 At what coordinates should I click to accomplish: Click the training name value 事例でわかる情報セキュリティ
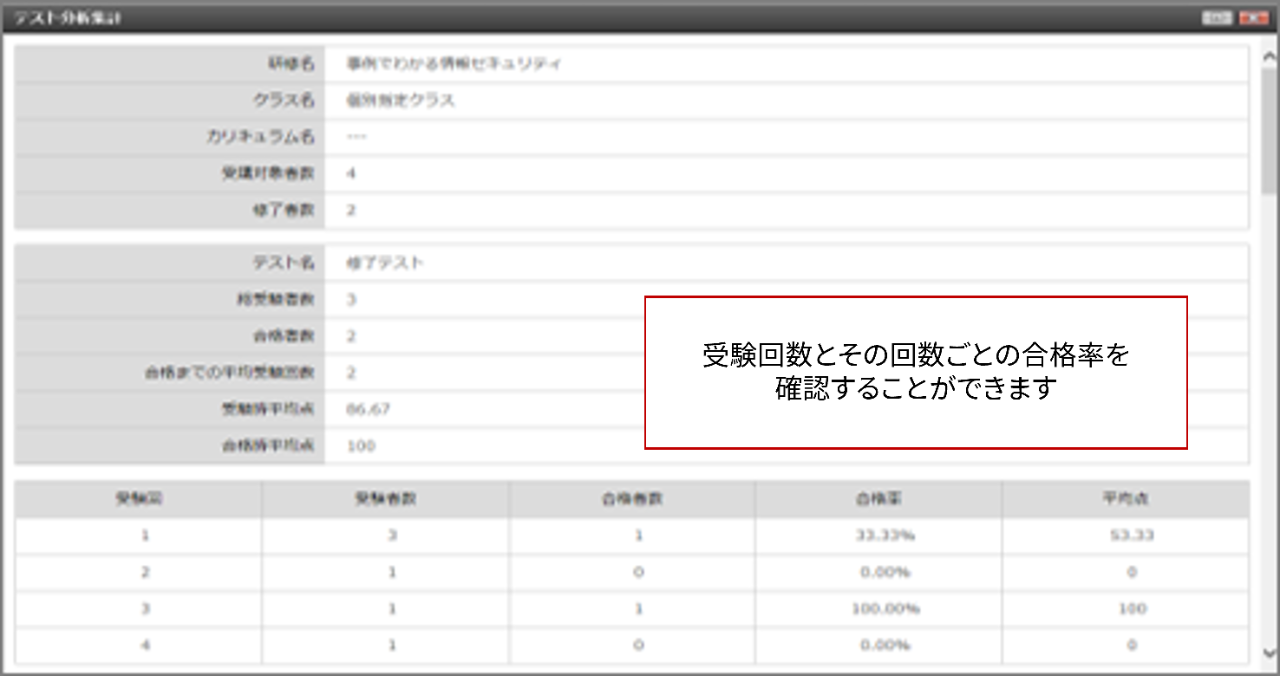453,64
